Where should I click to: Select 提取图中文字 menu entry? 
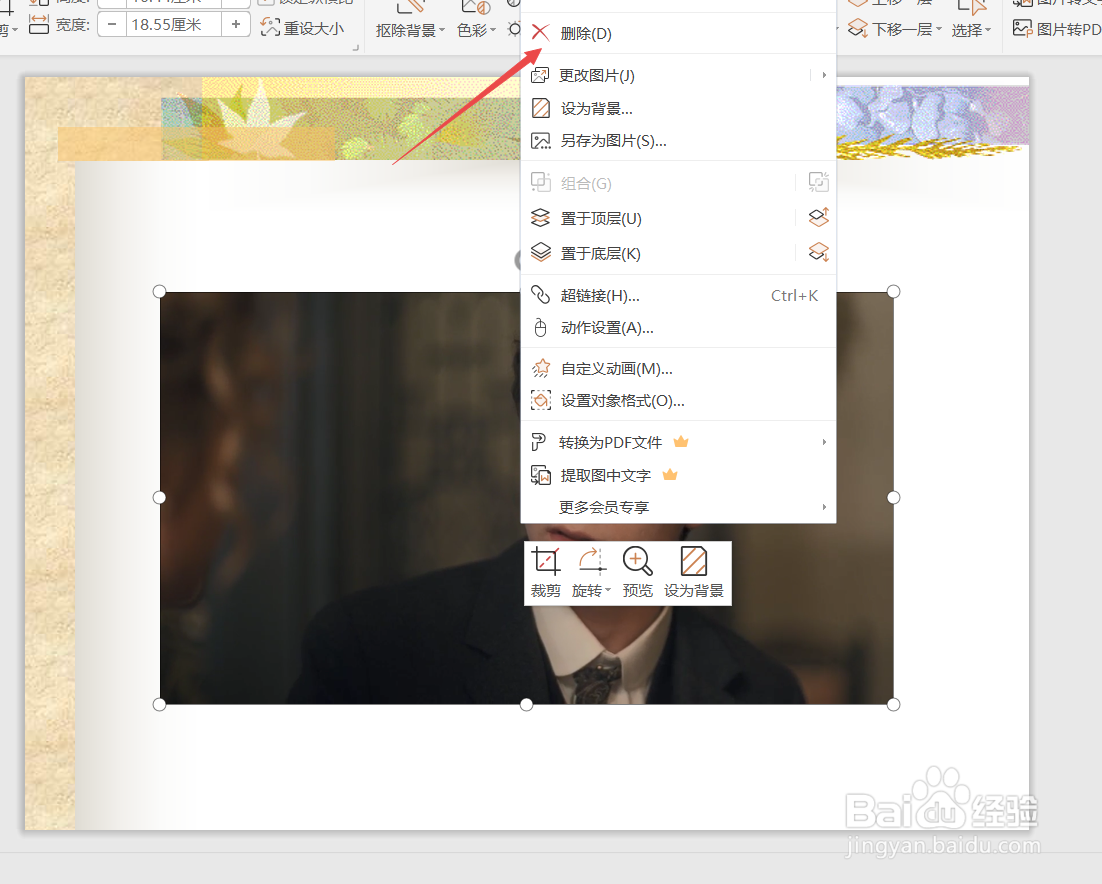click(x=678, y=475)
